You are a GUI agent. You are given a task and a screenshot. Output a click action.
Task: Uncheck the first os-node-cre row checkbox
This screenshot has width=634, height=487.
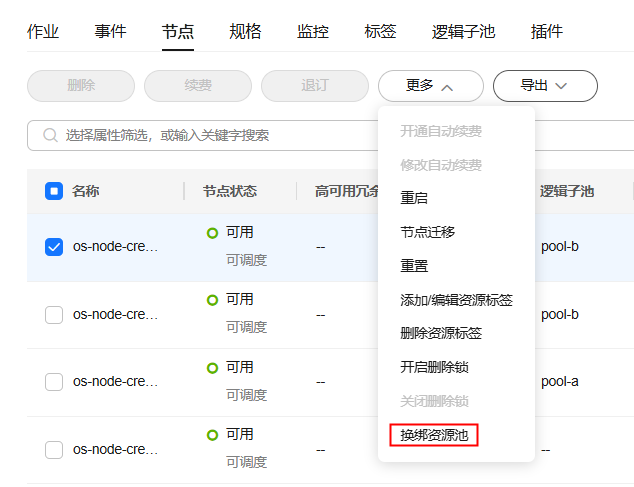pos(54,247)
